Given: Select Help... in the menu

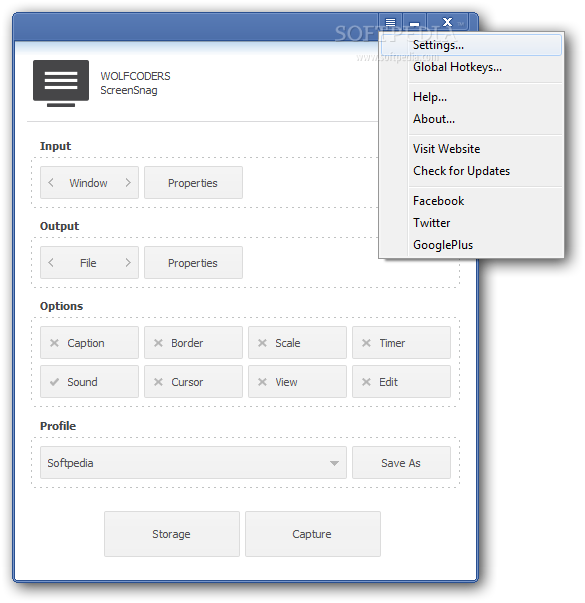Looking at the screenshot, I should coord(471,97).
